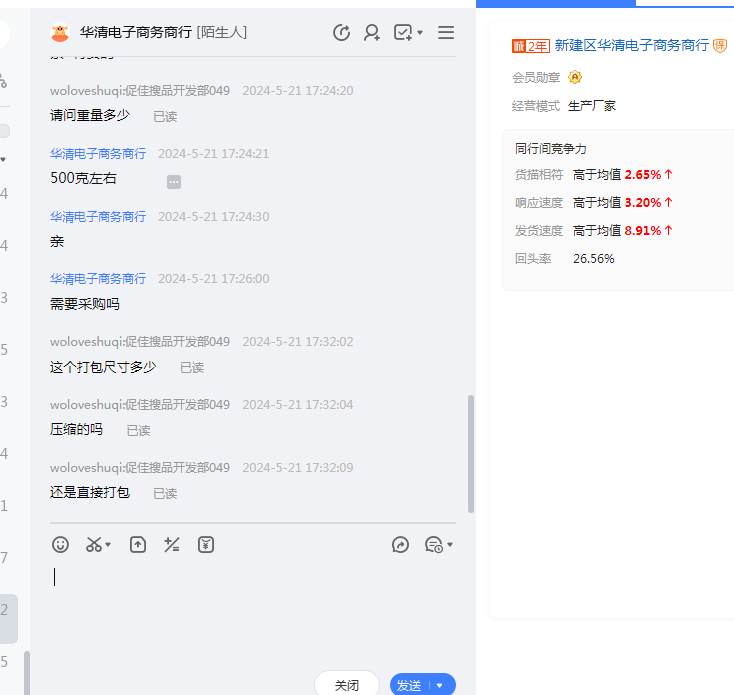Open the quick phrases chat-clock icon
Screen dimensions: 734x695
(433, 545)
